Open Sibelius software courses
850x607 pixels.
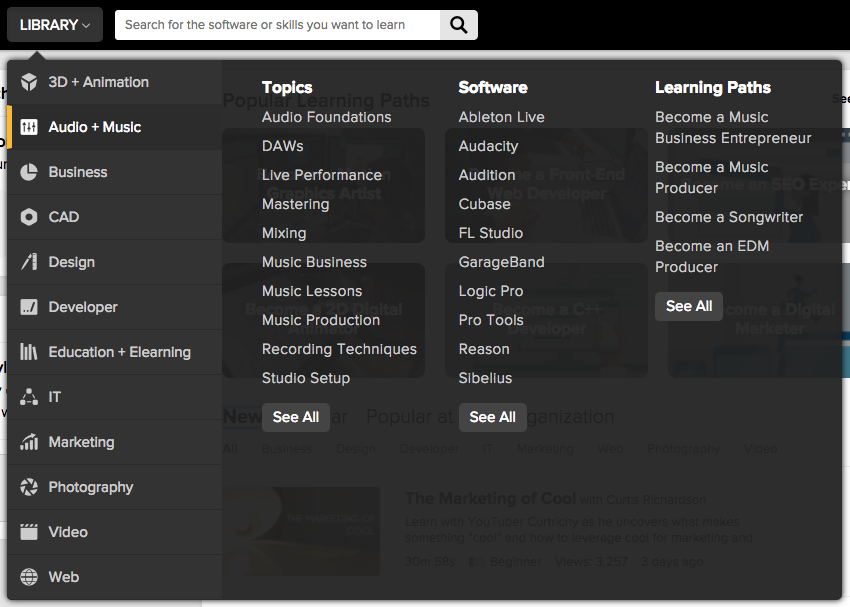pyautogui.click(x=485, y=378)
